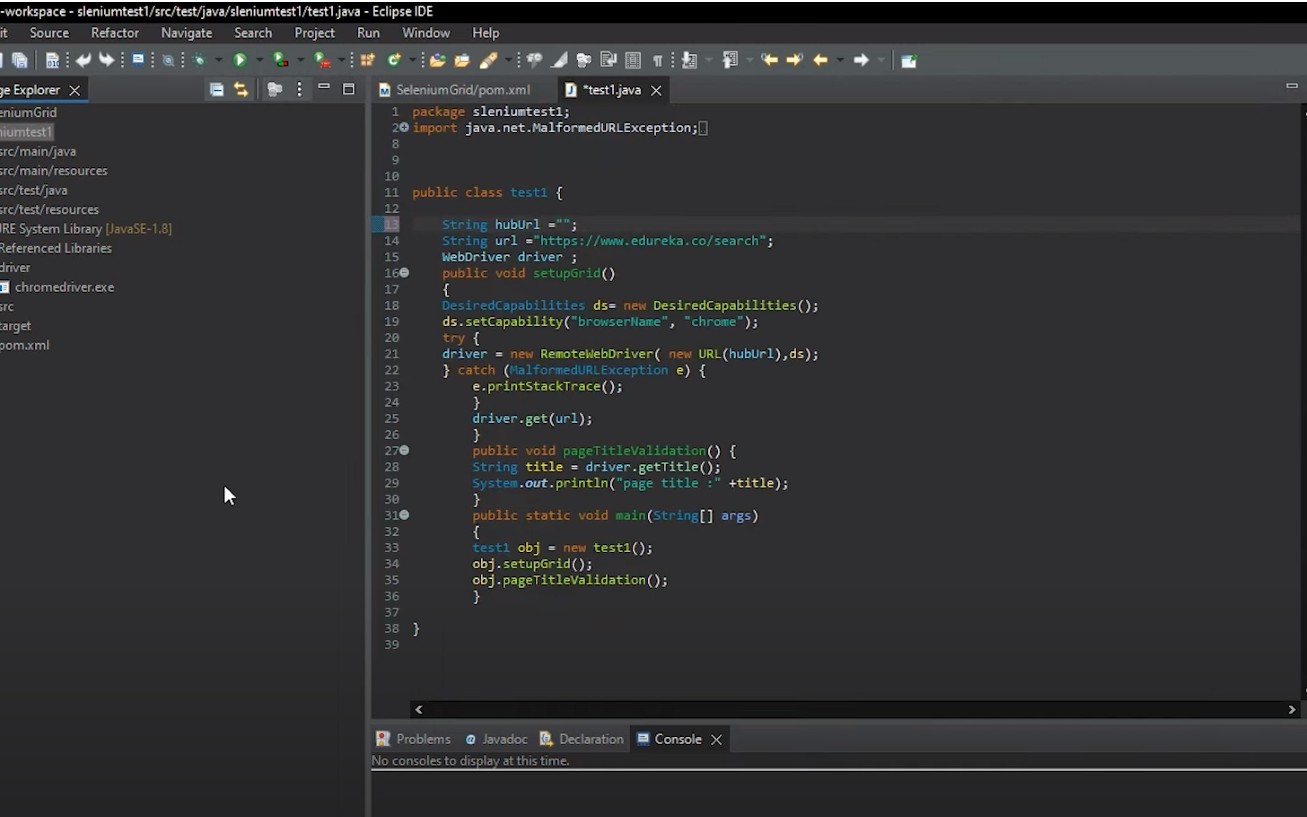Click Collapse All in Package Explorer
Screen dimensions: 1307x817
(x=216, y=90)
